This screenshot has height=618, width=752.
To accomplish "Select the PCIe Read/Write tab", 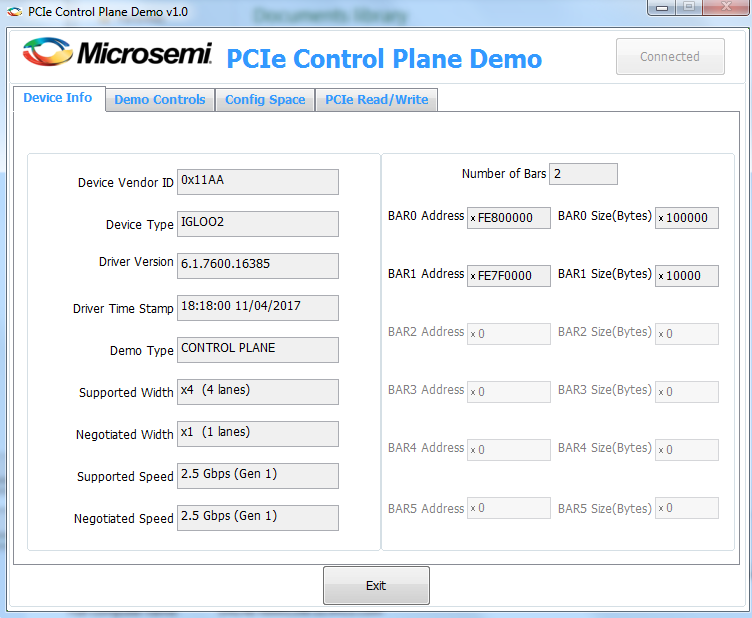I will pos(376,100).
